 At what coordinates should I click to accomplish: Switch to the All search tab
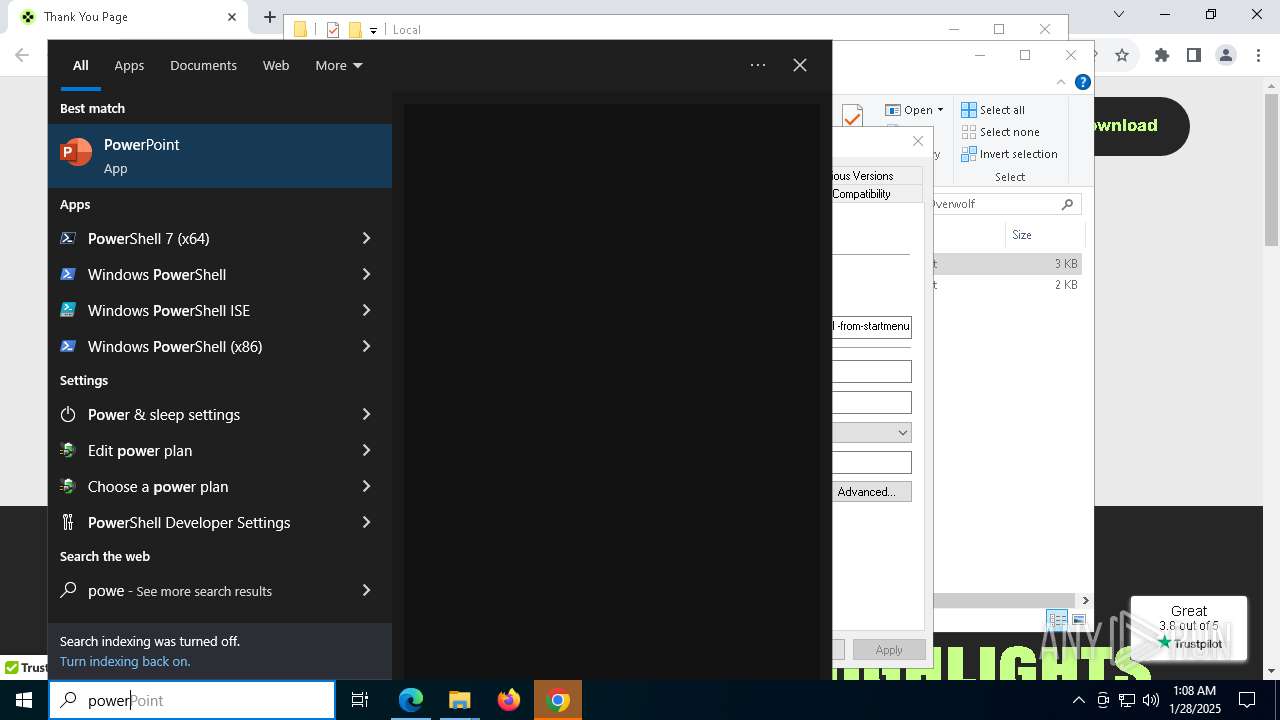tap(80, 65)
